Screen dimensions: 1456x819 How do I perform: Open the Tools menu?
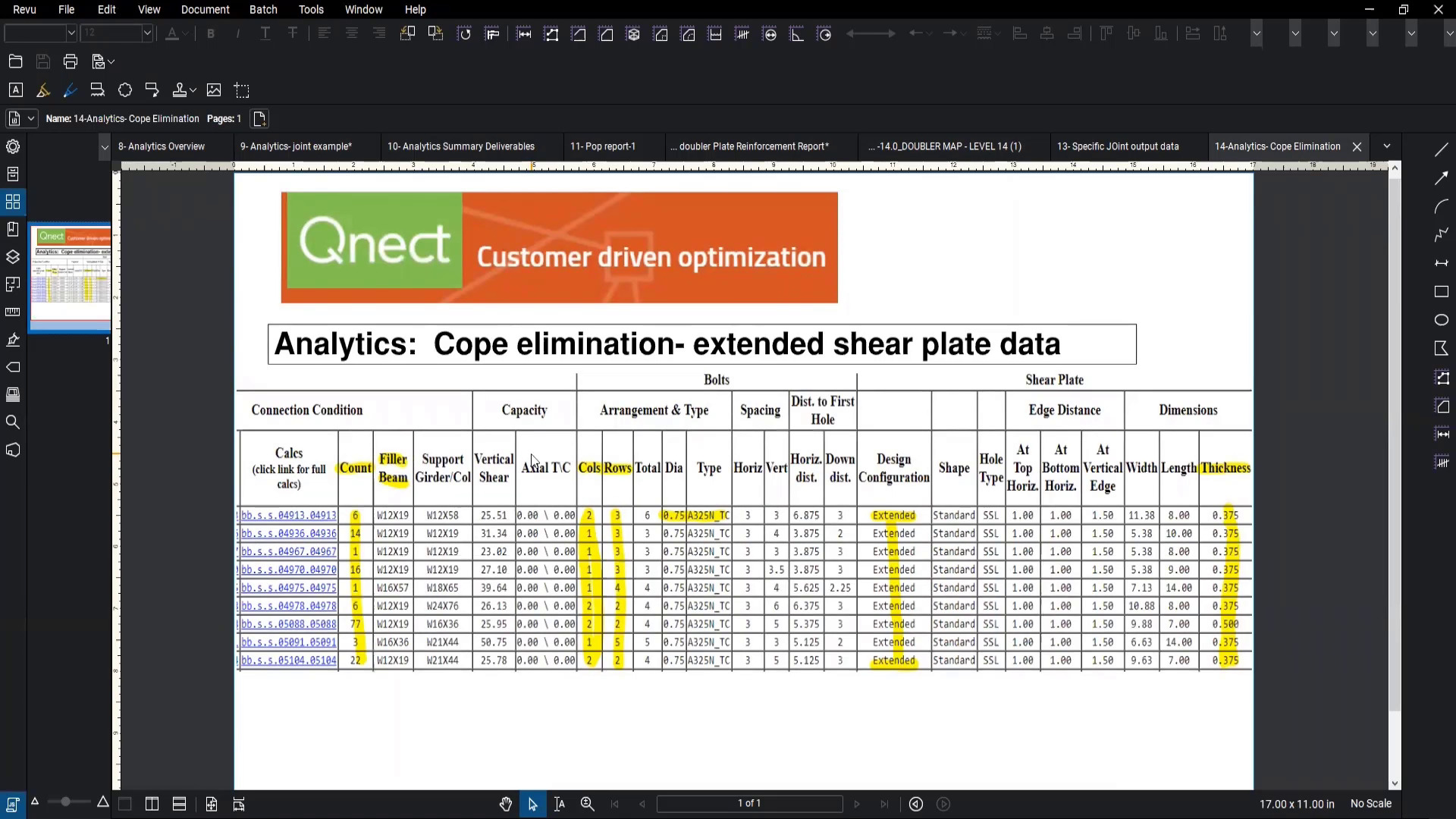pyautogui.click(x=311, y=10)
